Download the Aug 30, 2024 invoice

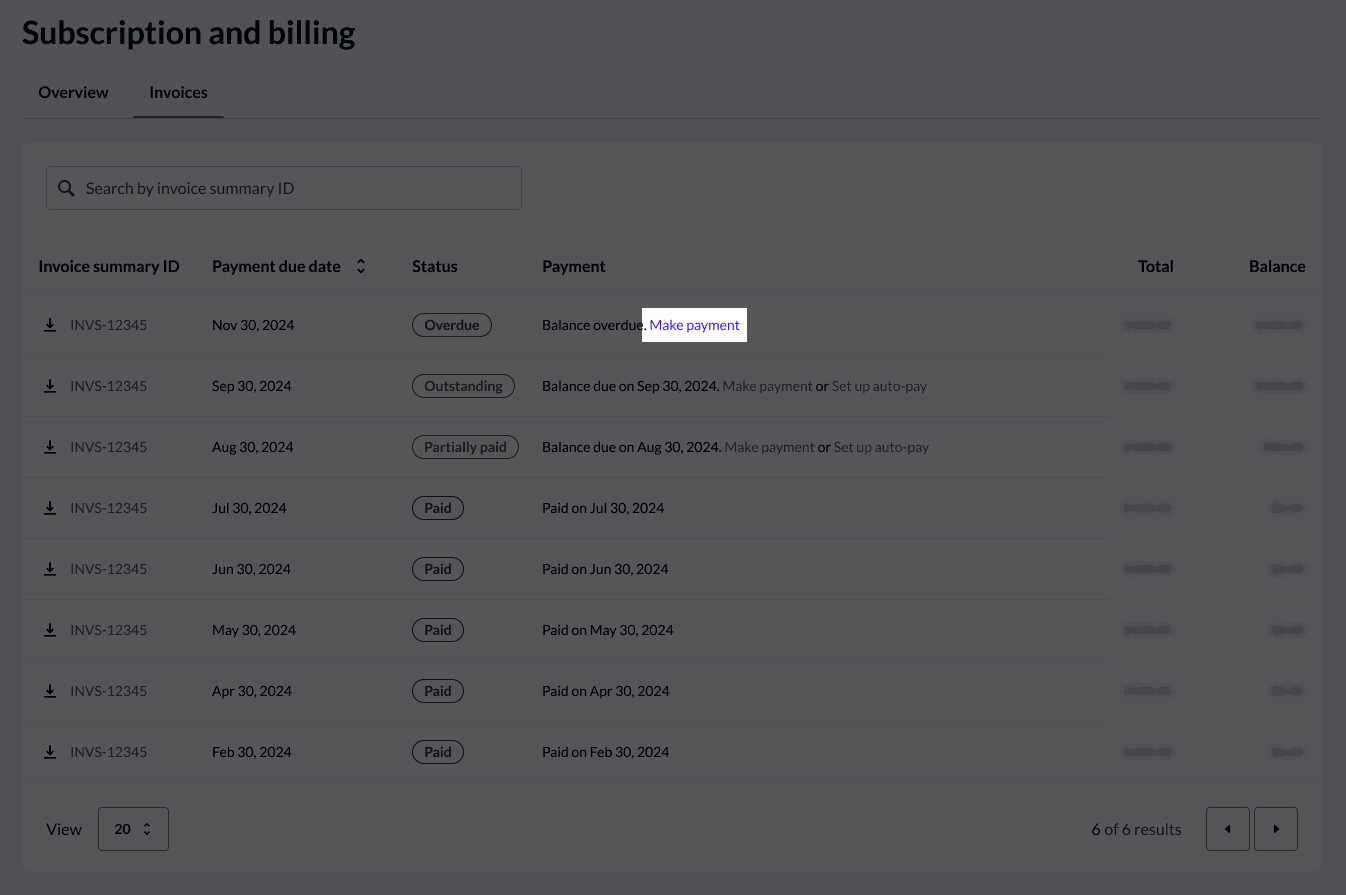[x=50, y=447]
